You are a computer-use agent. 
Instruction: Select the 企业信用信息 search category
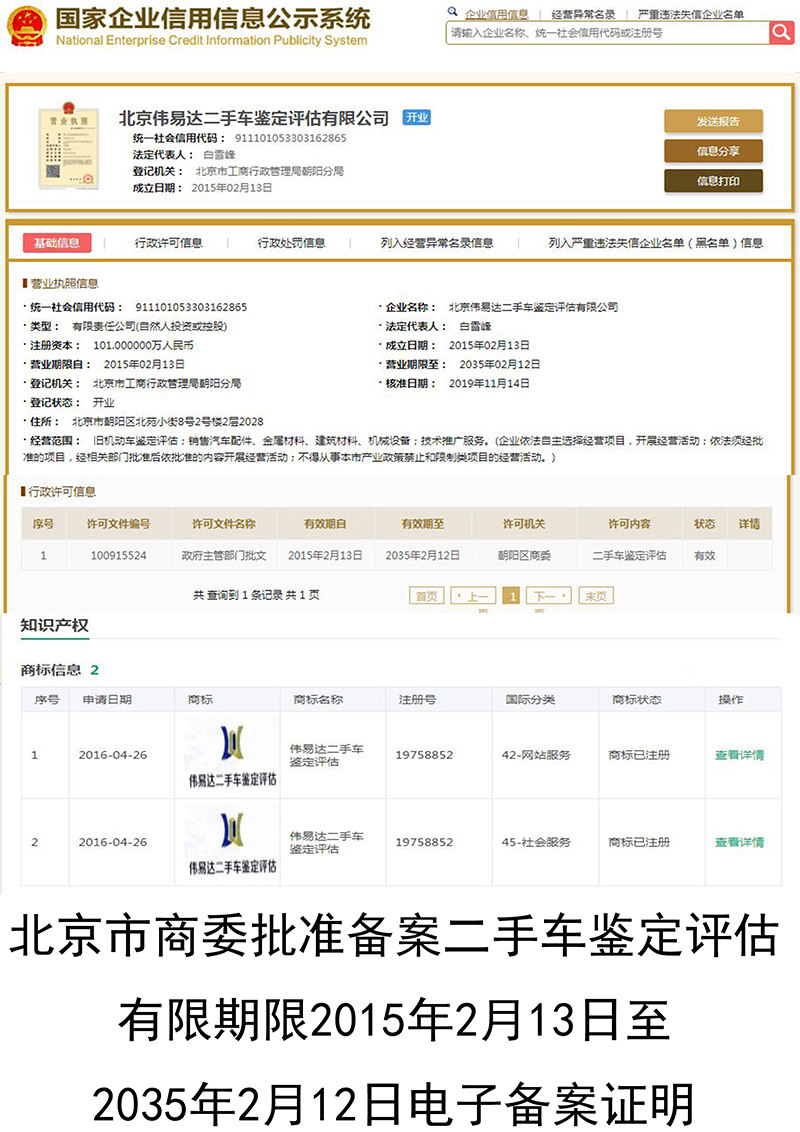coord(496,14)
